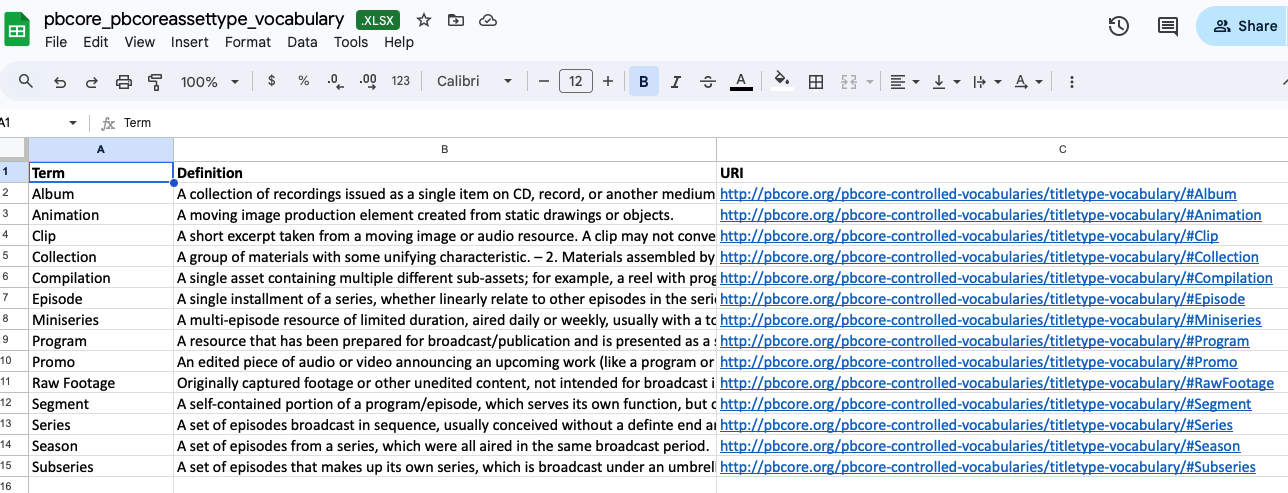
Task: Open the Insert menu
Action: click(x=189, y=42)
